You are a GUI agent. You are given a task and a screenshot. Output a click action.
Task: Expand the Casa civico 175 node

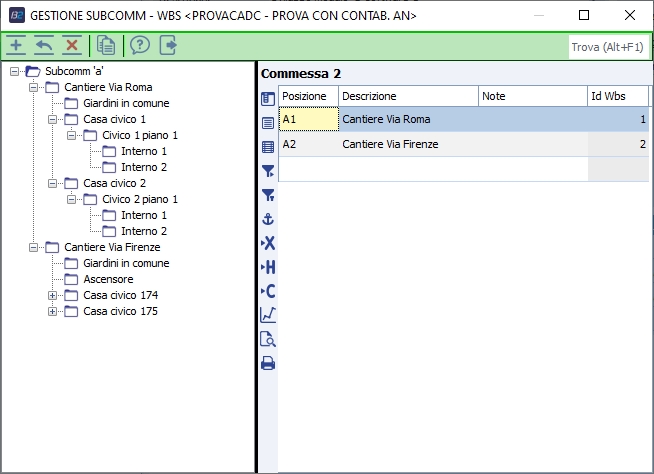(53, 312)
